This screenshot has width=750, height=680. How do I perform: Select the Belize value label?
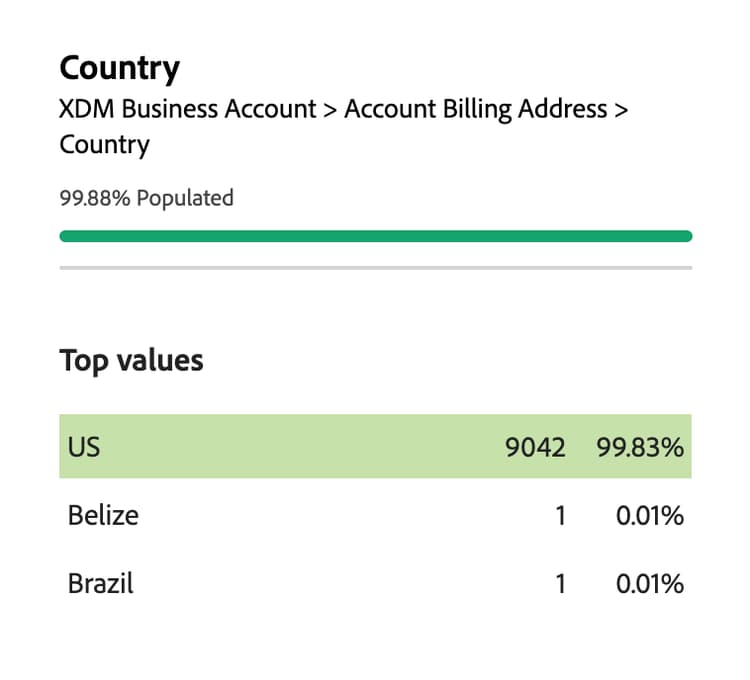[x=103, y=515]
